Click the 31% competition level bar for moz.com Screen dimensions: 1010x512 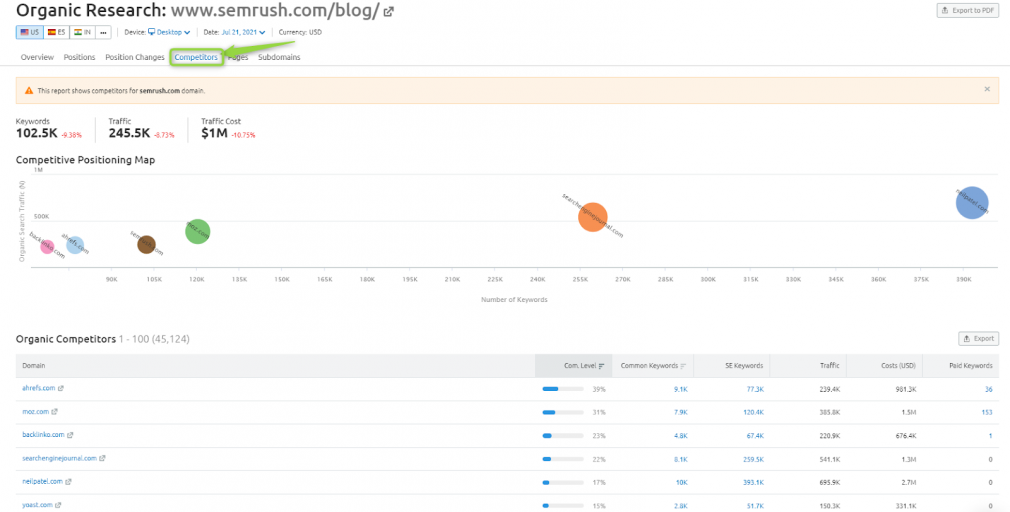pos(563,412)
